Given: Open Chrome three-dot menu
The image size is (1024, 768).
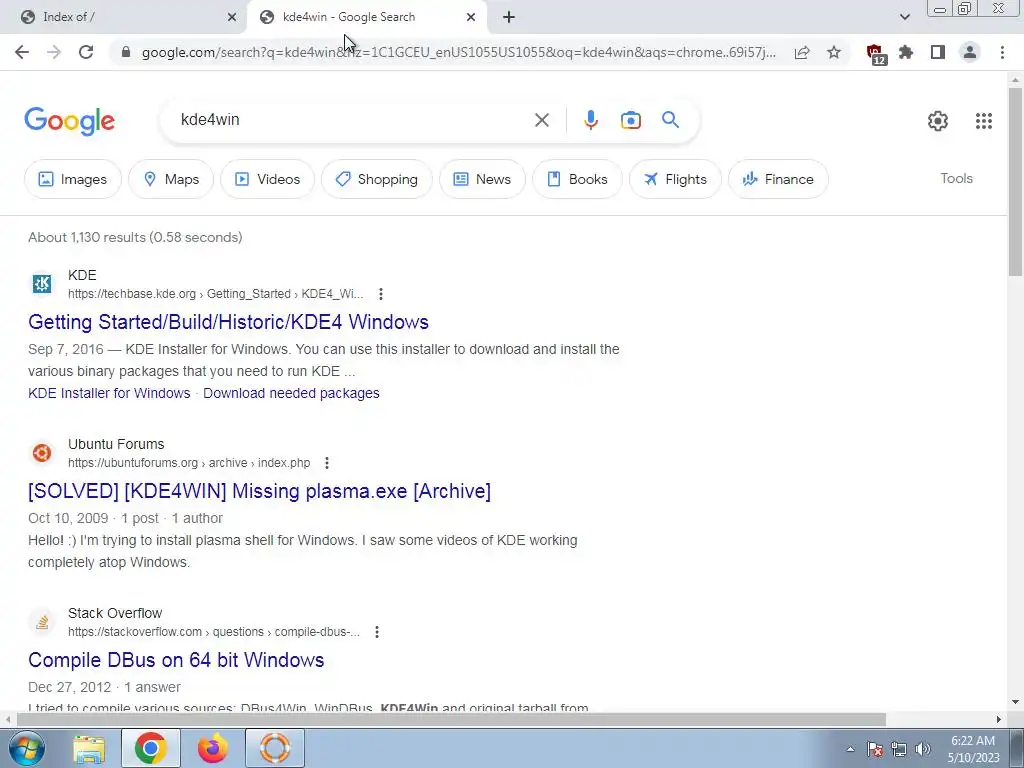Looking at the screenshot, I should 1002,52.
